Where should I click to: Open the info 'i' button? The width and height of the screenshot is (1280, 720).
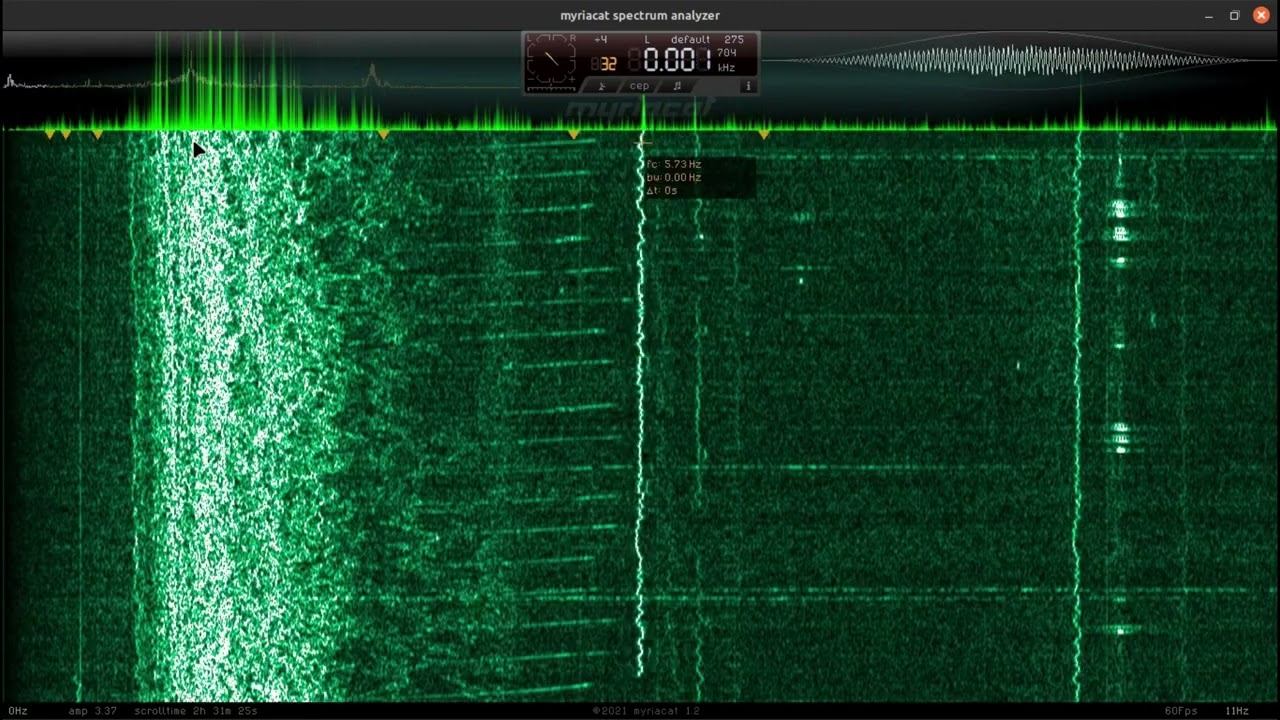tap(748, 86)
